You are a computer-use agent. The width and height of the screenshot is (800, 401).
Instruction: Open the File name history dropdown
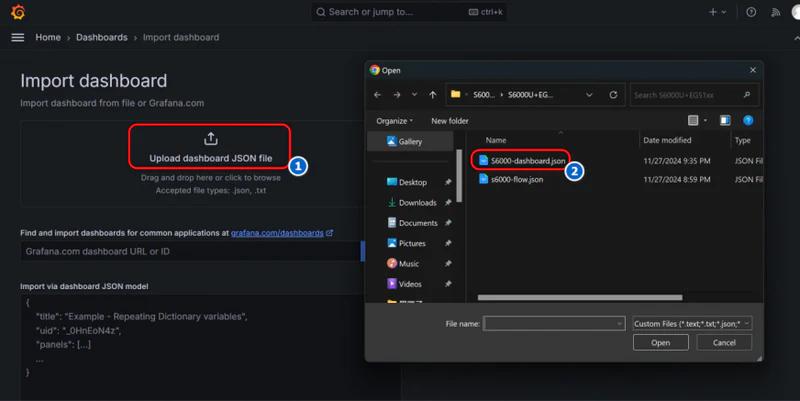pyautogui.click(x=619, y=323)
